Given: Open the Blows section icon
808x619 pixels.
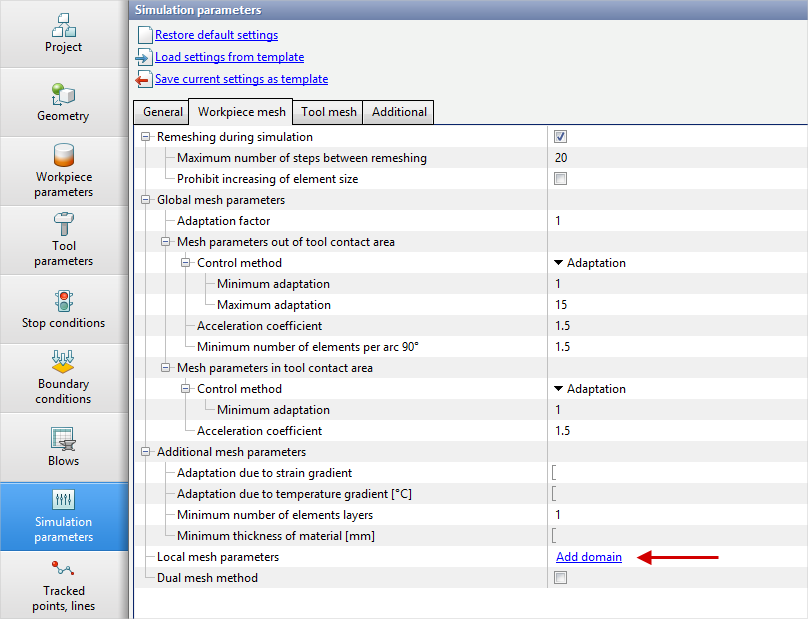Looking at the screenshot, I should point(63,439).
